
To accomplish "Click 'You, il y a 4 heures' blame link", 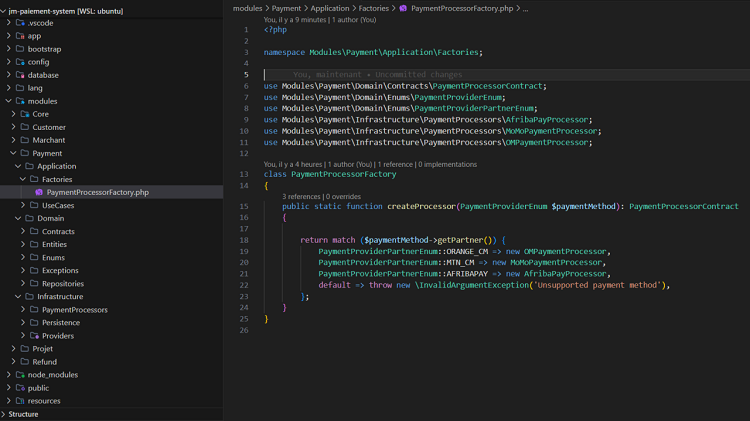I will (293, 164).
